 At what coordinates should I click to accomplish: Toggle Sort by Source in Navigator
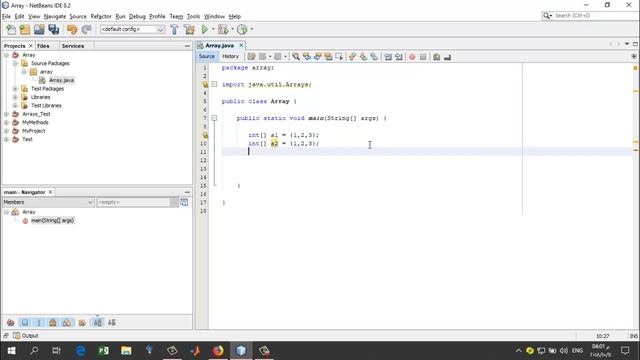click(x=112, y=322)
